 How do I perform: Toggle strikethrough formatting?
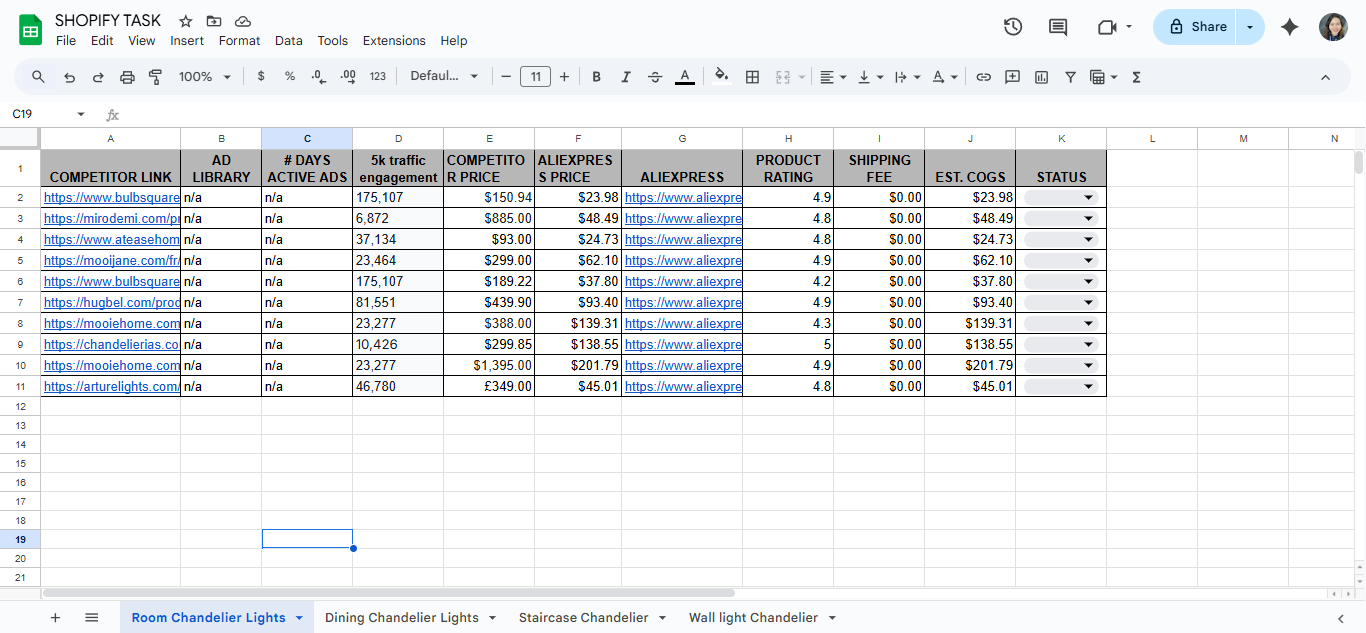655,77
